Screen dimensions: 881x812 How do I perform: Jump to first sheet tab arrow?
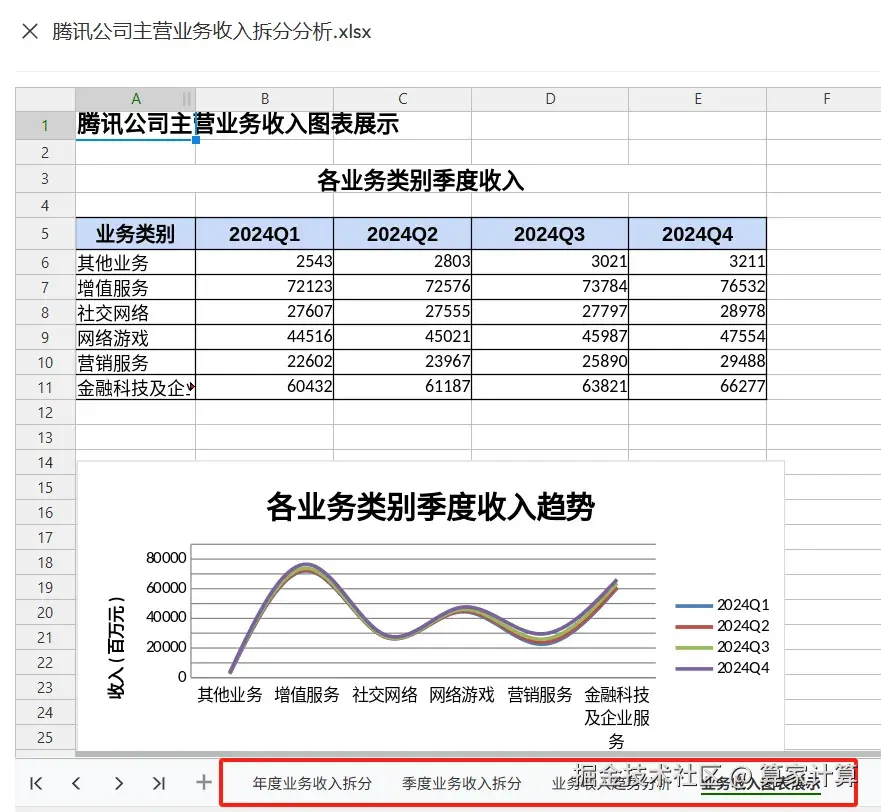36,783
